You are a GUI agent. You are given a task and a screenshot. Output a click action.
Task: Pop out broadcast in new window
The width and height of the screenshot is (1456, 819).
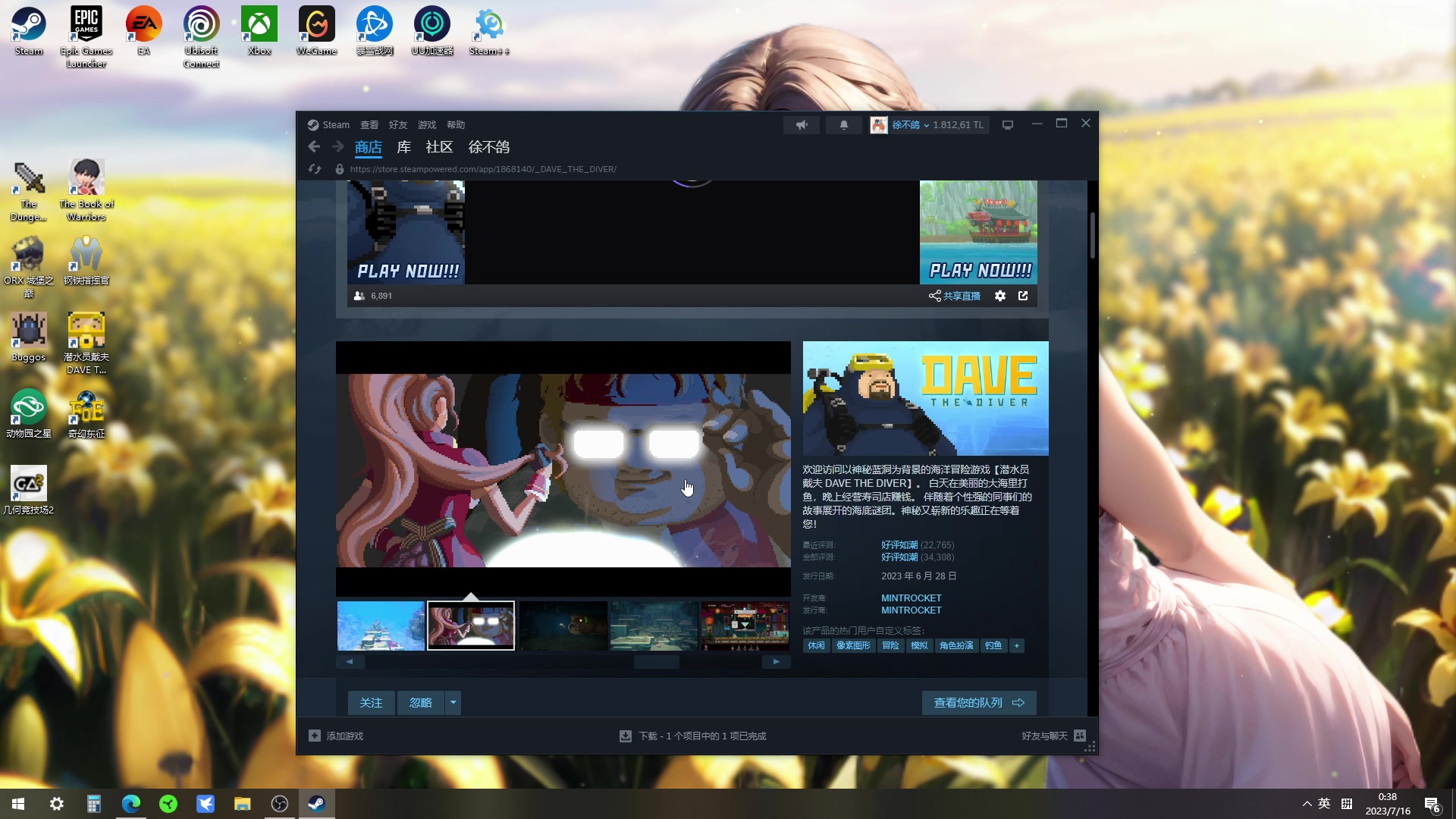(x=1023, y=296)
